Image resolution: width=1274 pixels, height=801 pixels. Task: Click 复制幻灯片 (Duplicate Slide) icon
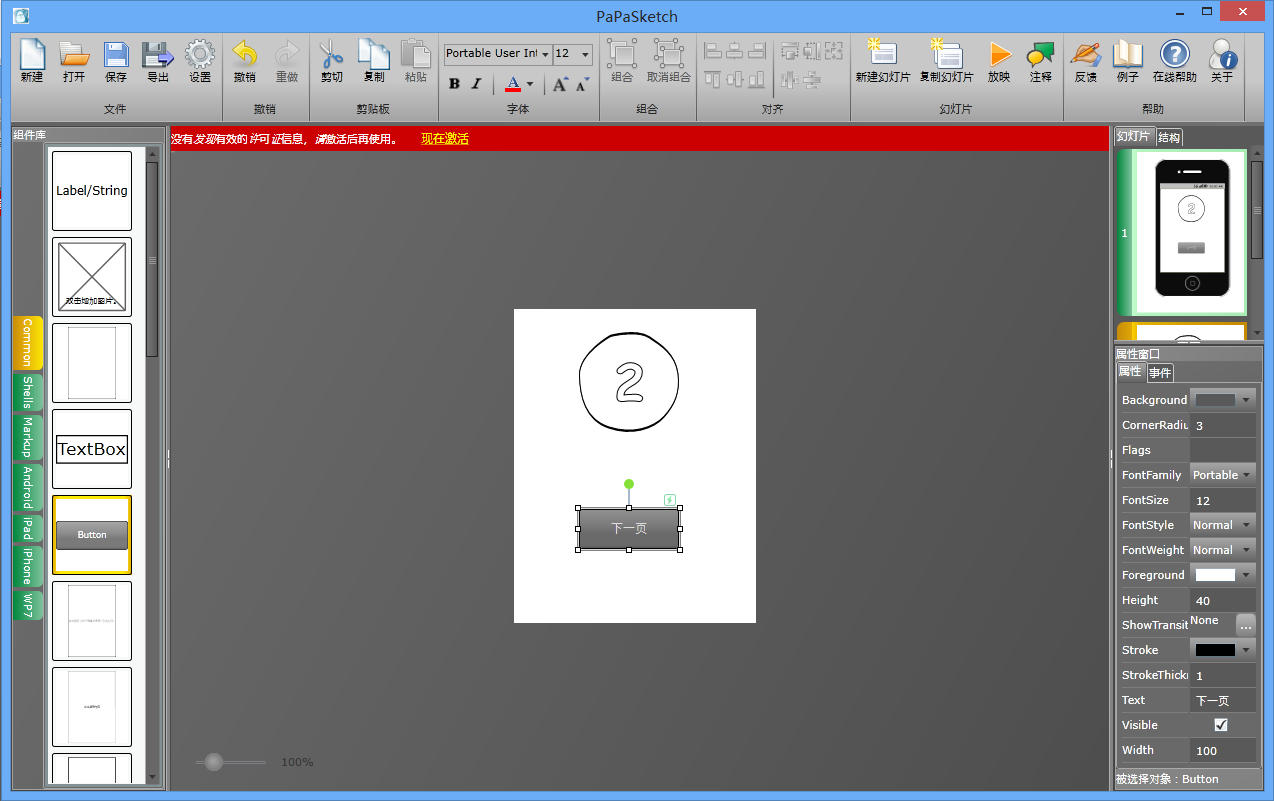[945, 53]
